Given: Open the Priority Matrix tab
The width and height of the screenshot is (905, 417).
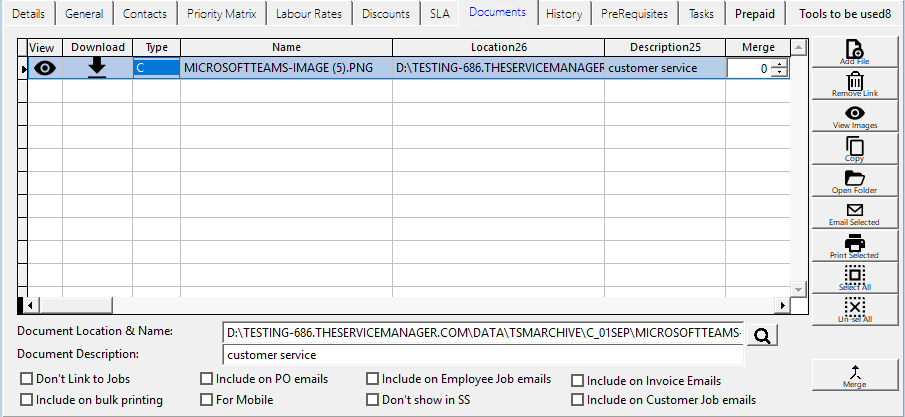Looking at the screenshot, I should 221,14.
